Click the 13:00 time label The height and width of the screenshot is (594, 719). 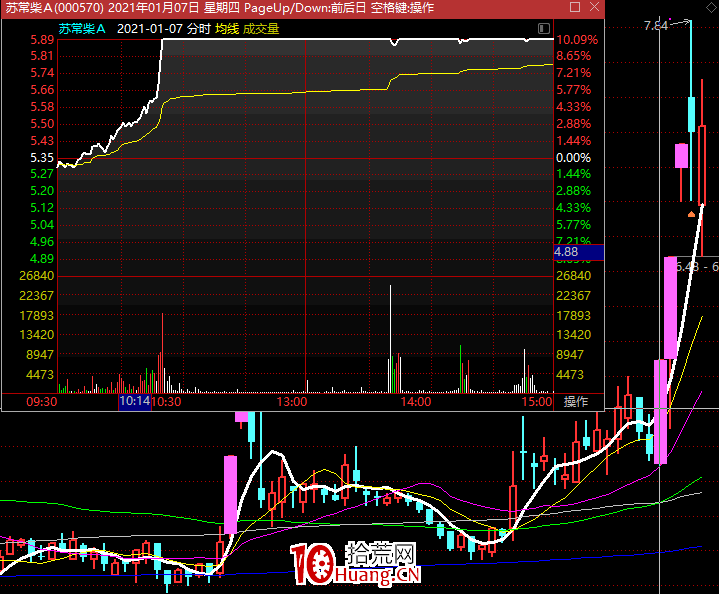[x=292, y=402]
